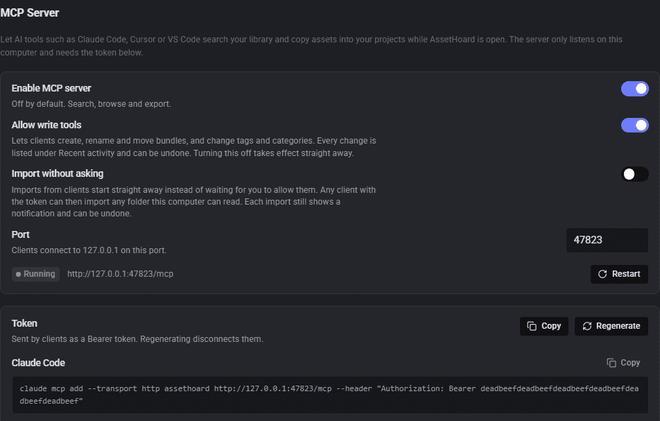Click the Regenerate token button label

click(618, 326)
